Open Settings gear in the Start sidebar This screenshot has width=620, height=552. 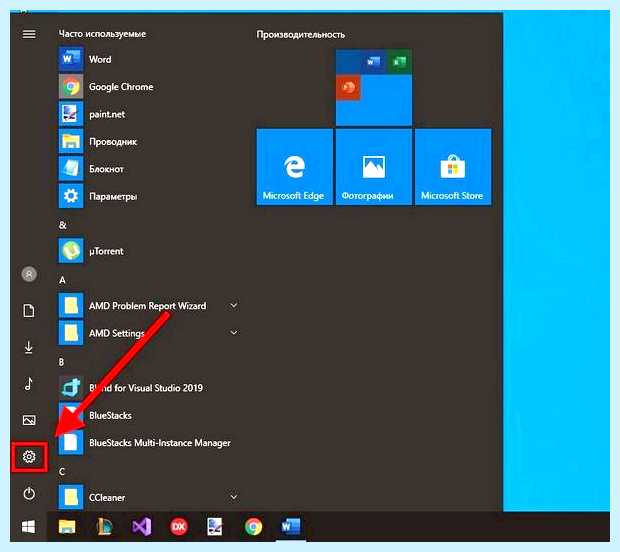pos(29,457)
